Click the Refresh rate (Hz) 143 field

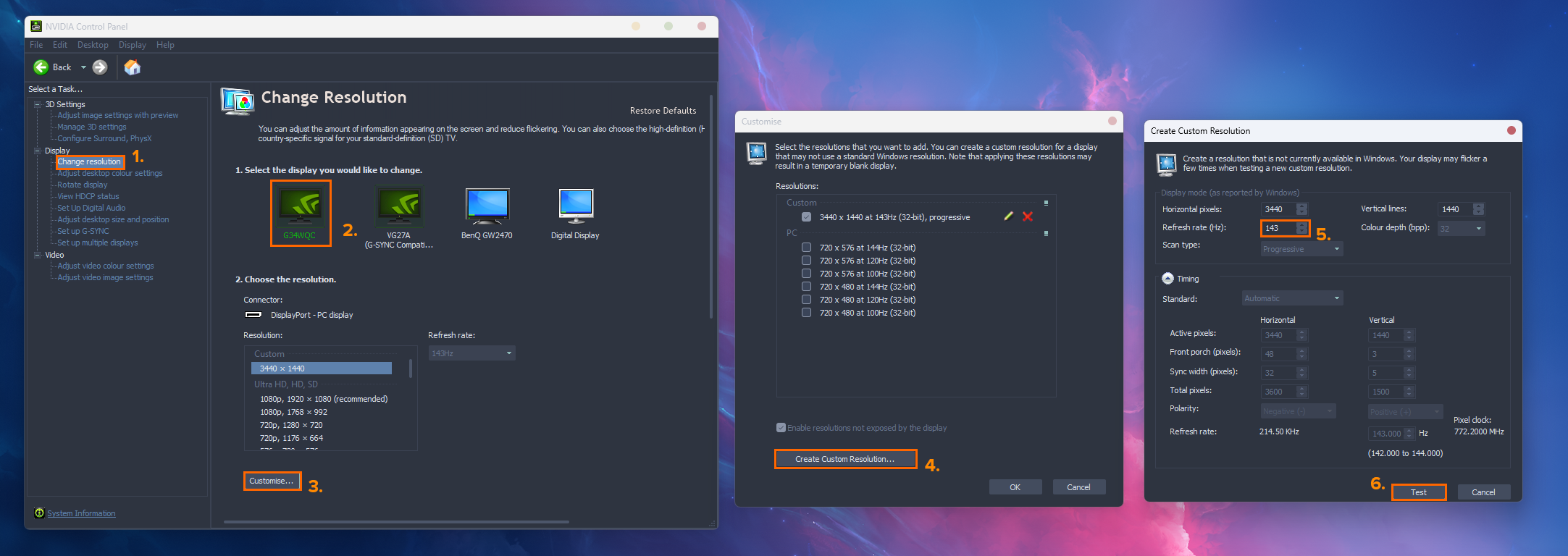click(x=1279, y=228)
